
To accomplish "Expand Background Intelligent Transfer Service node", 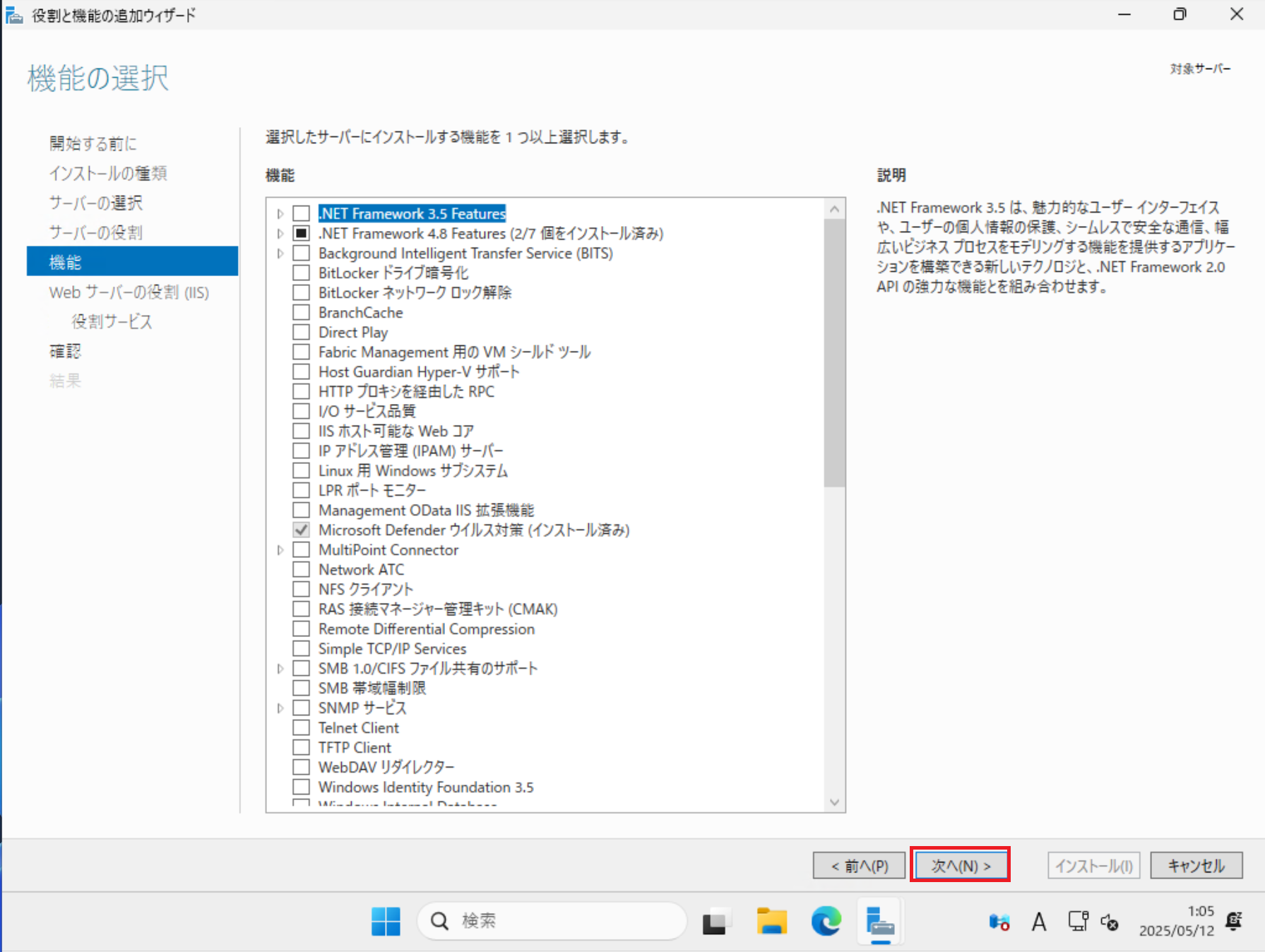I will (280, 253).
